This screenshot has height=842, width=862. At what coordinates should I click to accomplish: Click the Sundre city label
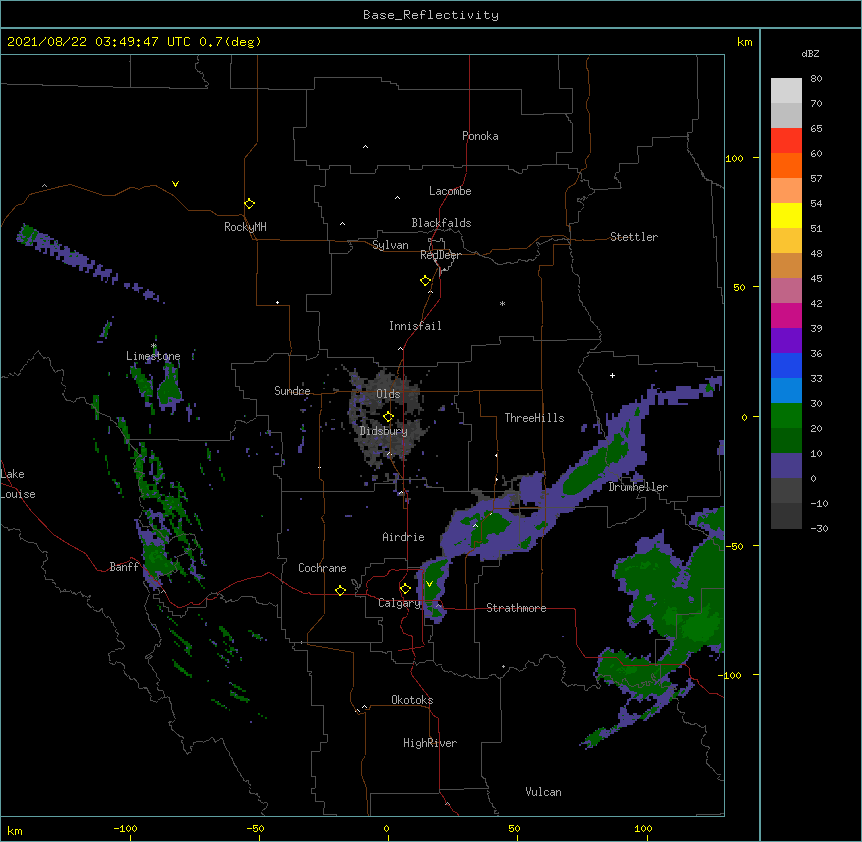292,391
